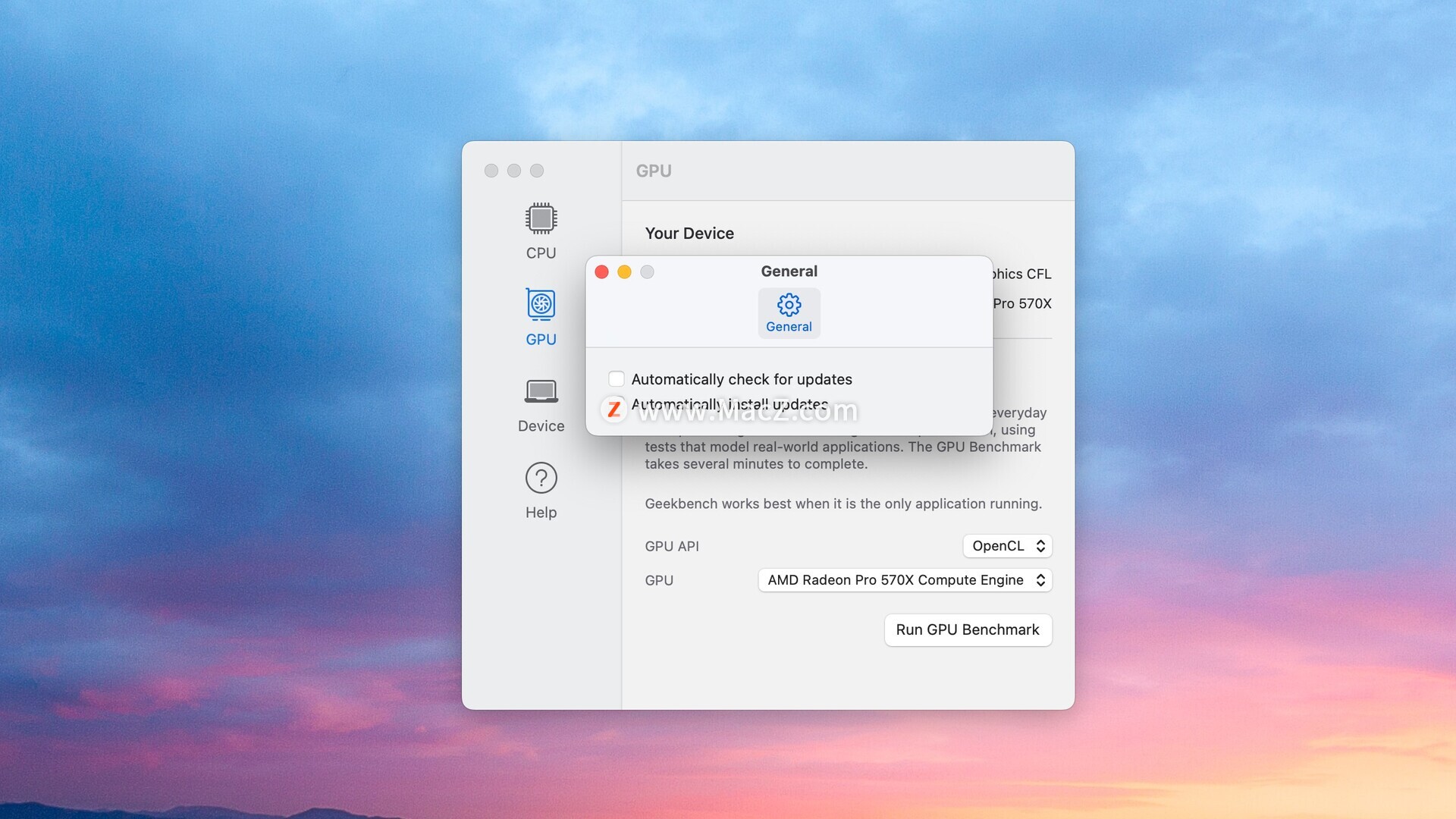Click the 'Pro 570X' device text
Image resolution: width=1456 pixels, height=819 pixels.
click(1022, 303)
